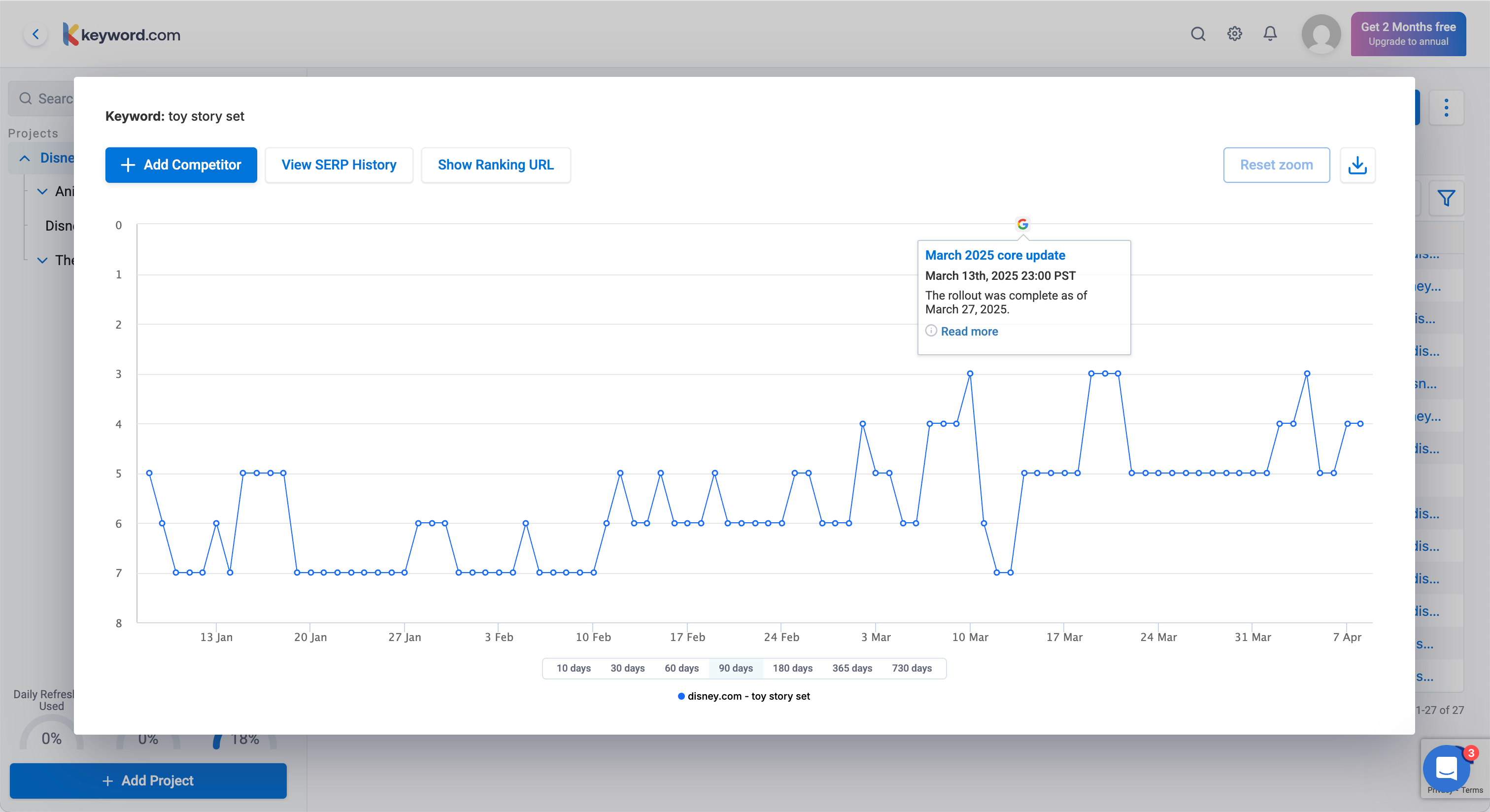Click the Reset zoom button
Screen dimensions: 1490x812
click(1275, 166)
